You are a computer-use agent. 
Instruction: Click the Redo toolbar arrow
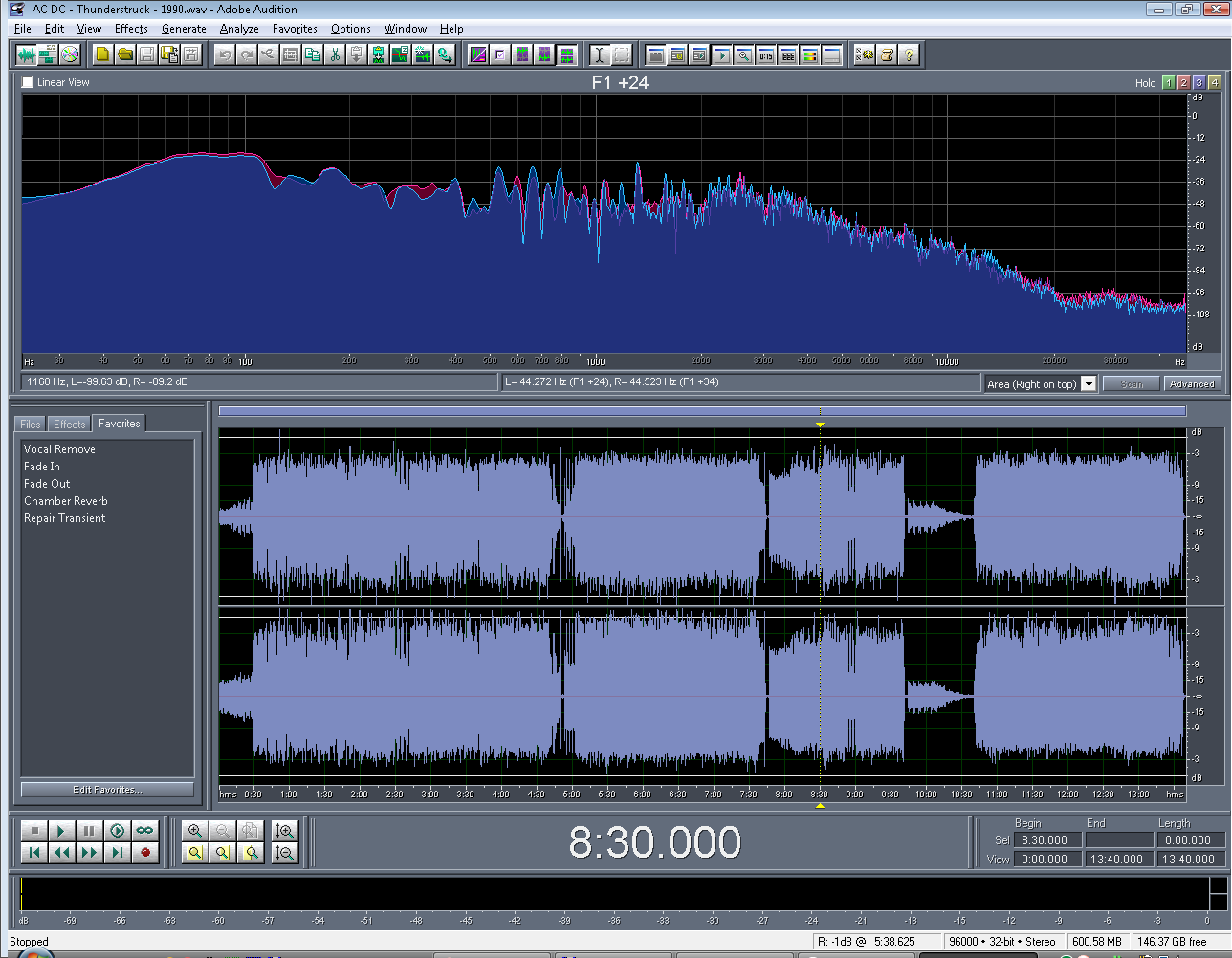click(246, 54)
